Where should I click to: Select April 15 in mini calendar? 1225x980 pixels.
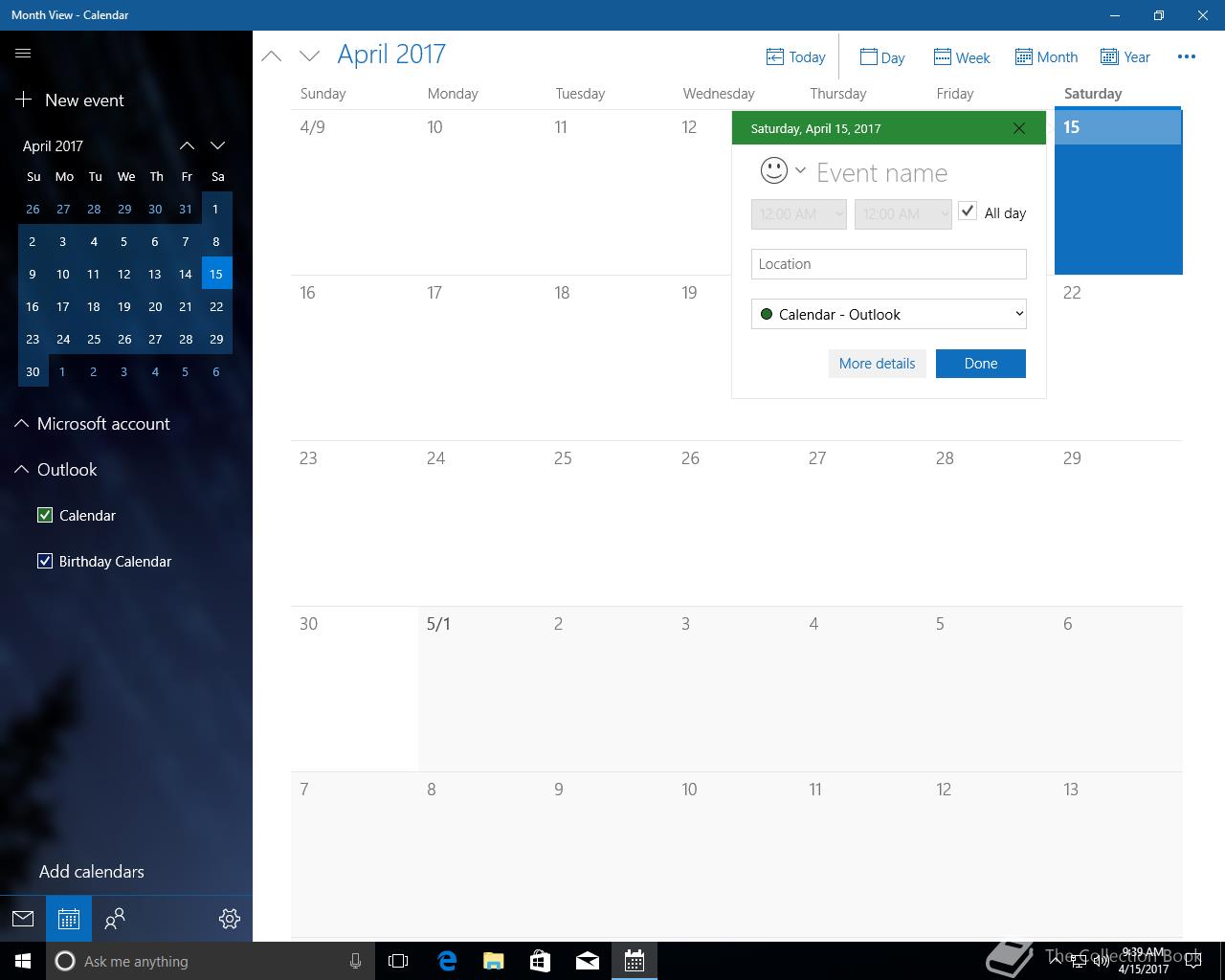coord(216,274)
